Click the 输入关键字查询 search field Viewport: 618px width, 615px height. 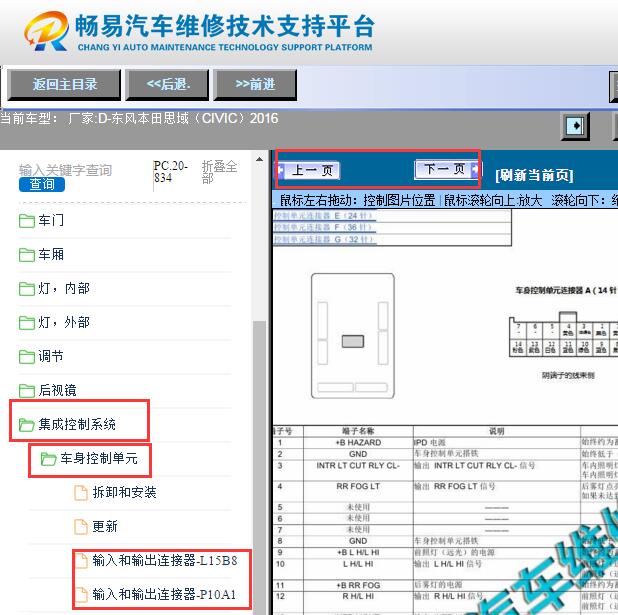(x=65, y=170)
